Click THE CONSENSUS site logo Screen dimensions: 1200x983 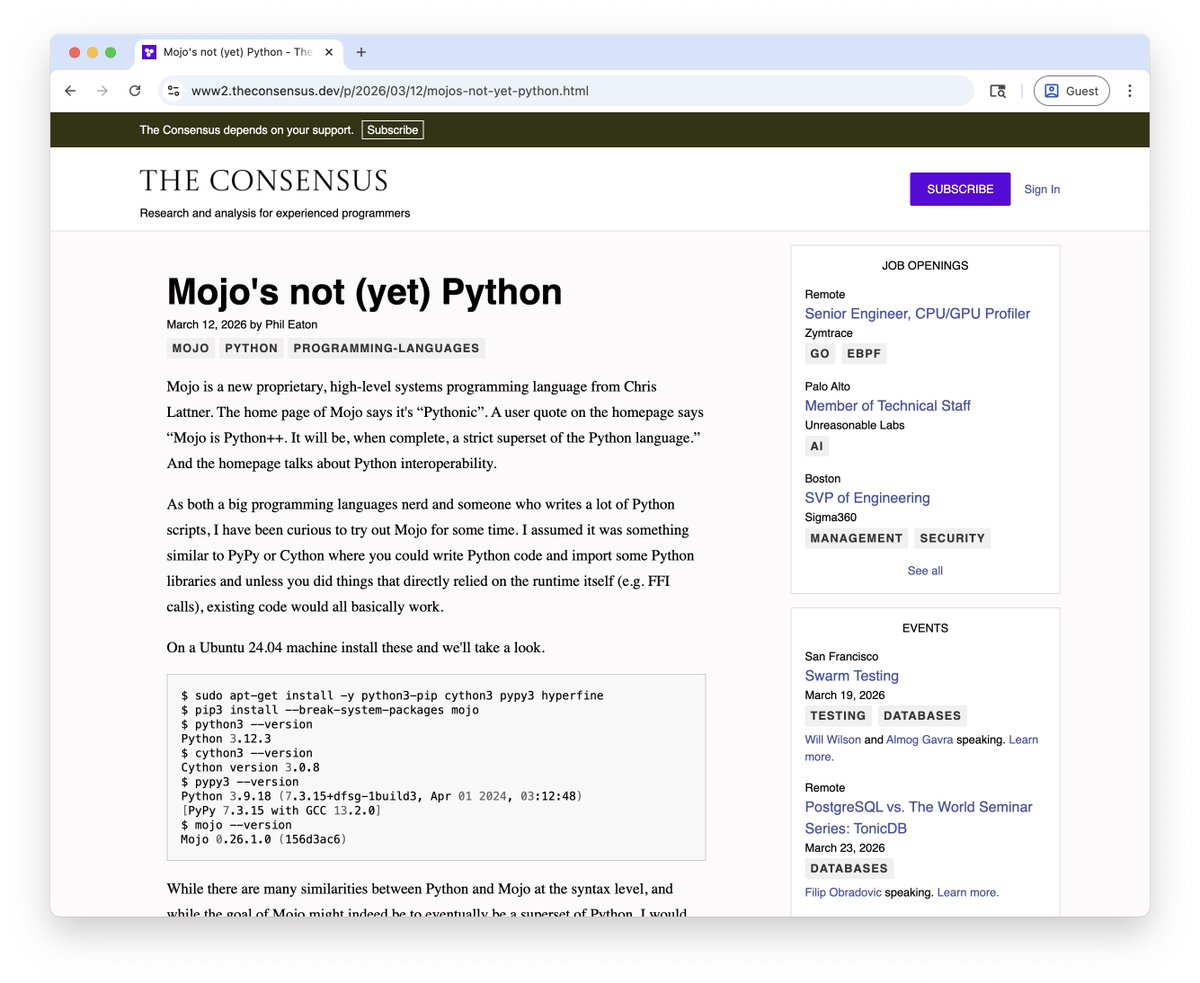[x=264, y=181]
